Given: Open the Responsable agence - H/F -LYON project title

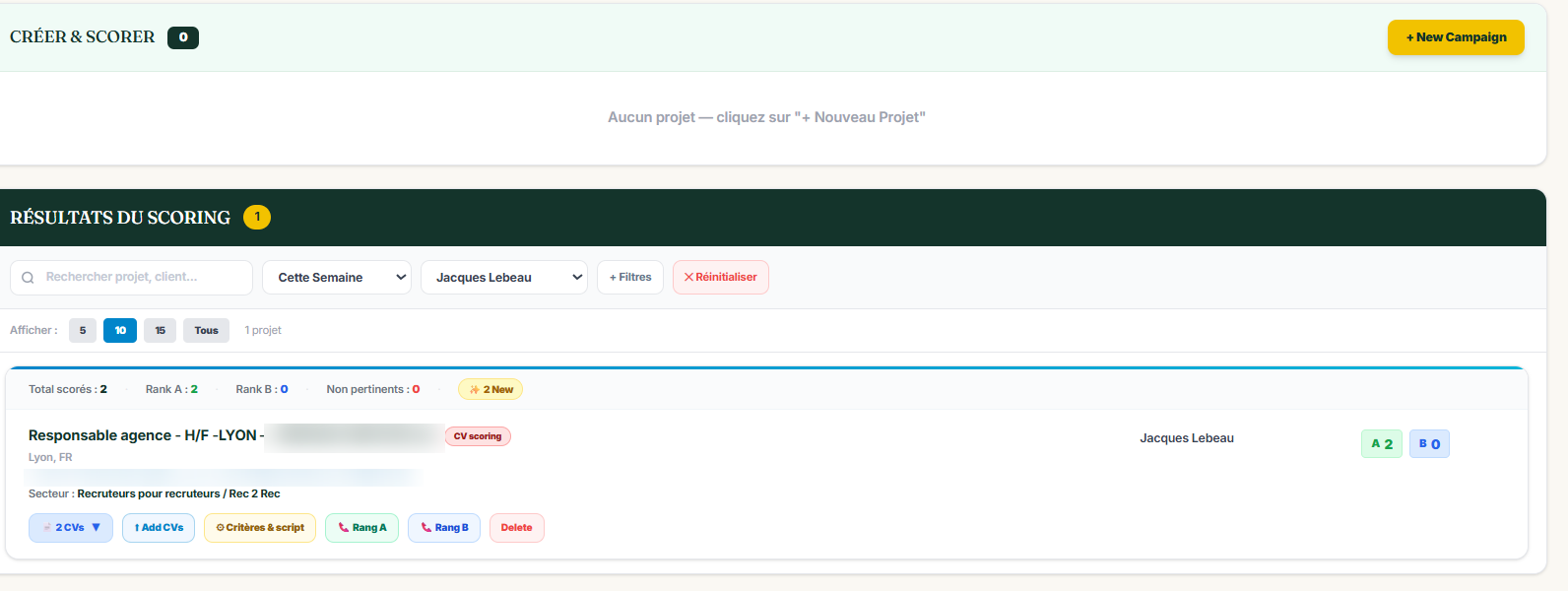Looking at the screenshot, I should pos(147,435).
